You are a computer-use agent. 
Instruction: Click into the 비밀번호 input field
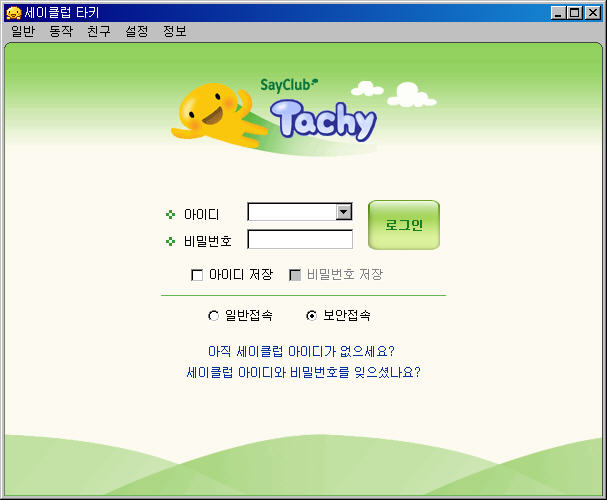point(300,240)
